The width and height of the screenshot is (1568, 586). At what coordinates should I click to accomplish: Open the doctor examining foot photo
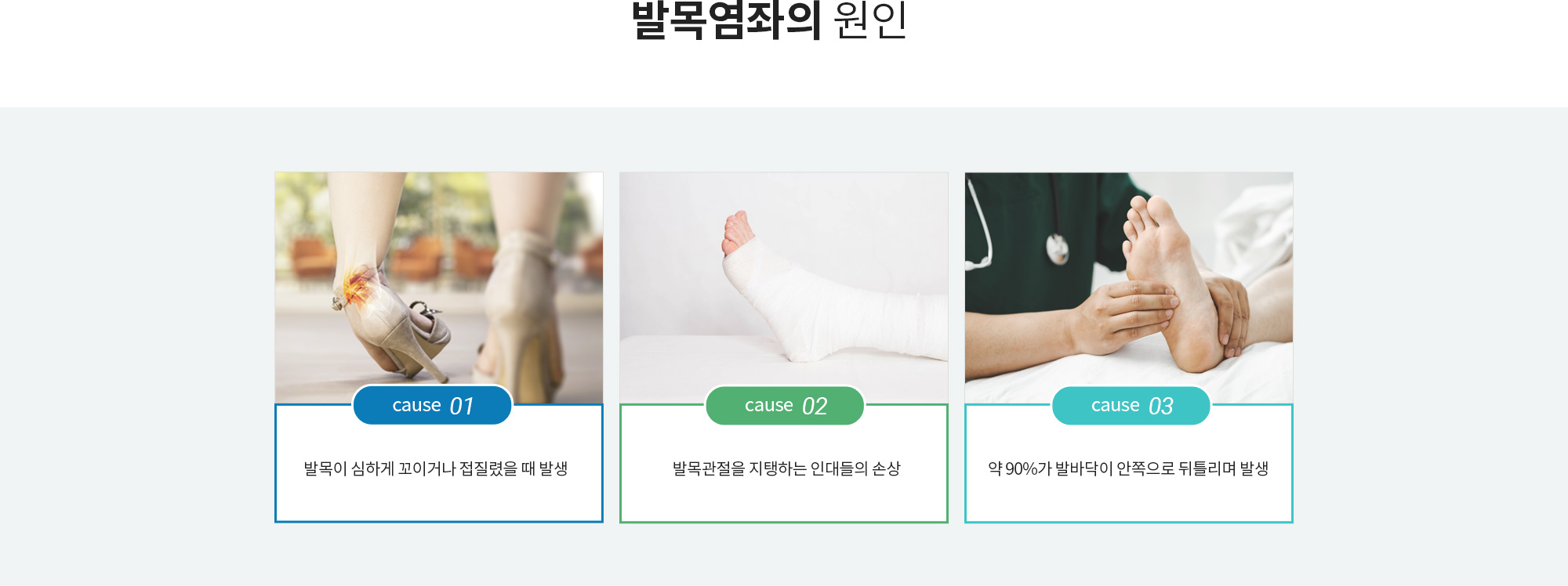[1129, 288]
